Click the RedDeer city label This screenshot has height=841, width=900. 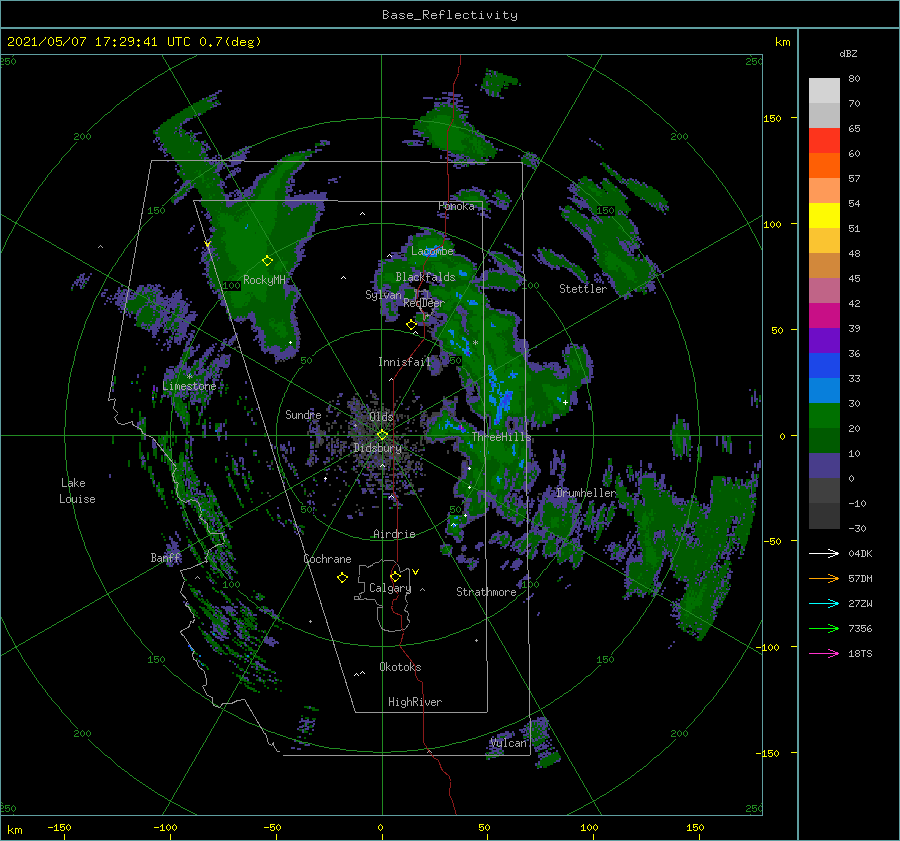click(x=424, y=303)
